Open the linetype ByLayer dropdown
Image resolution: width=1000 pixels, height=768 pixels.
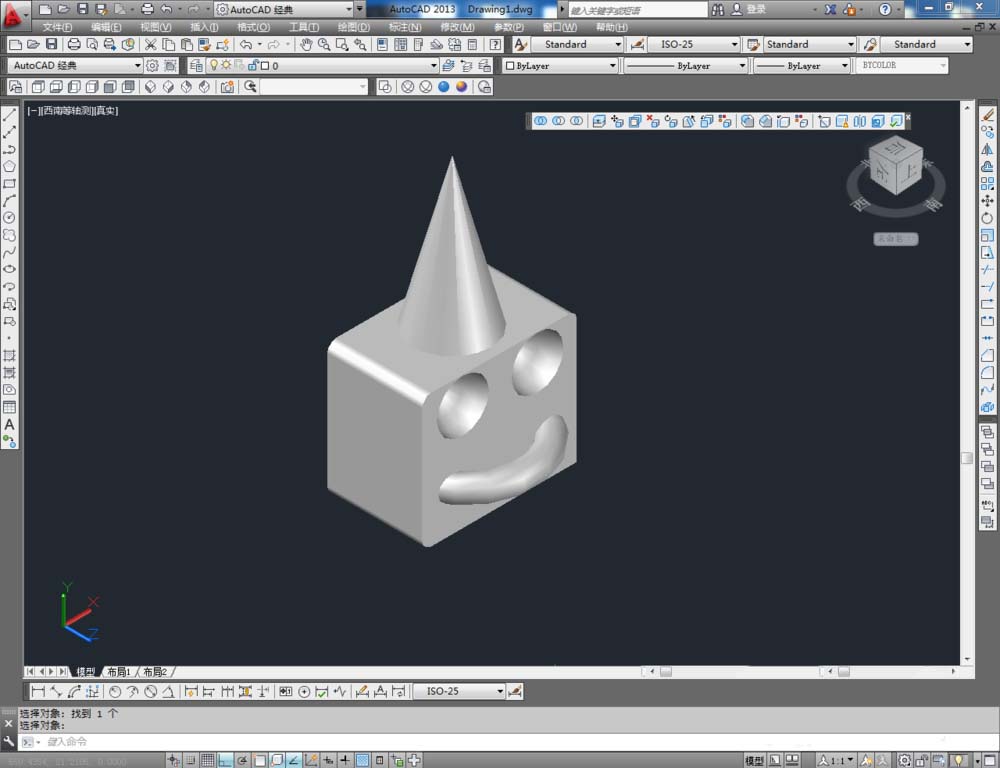pyautogui.click(x=685, y=65)
